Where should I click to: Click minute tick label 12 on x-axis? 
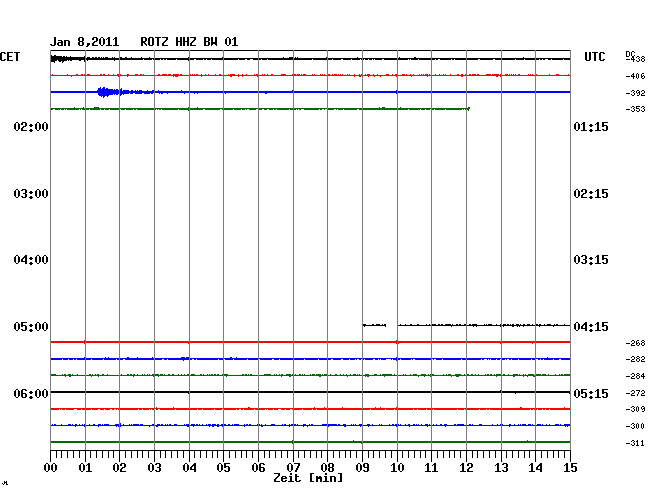pos(466,468)
